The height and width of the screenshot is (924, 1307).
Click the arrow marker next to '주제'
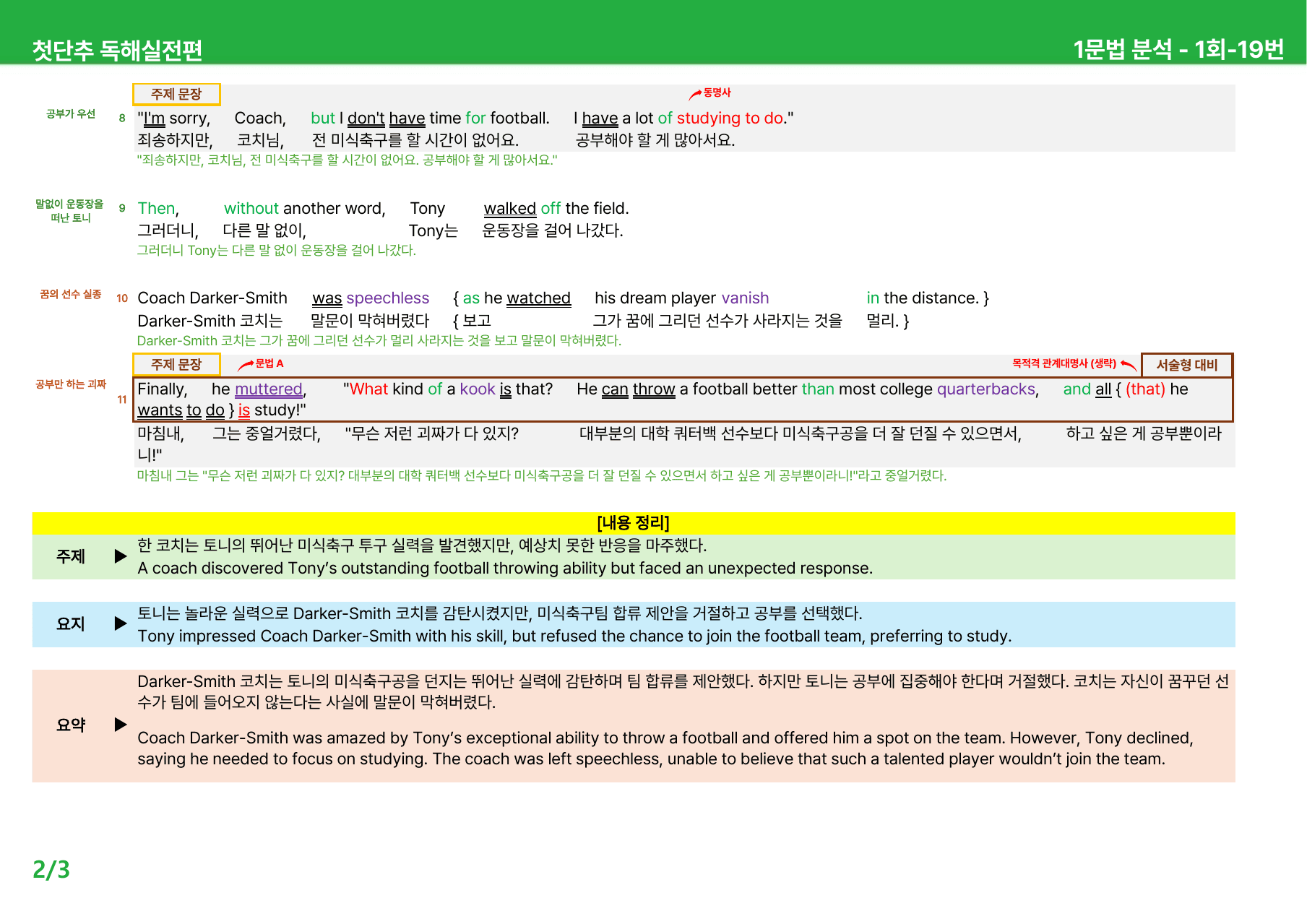(x=121, y=556)
